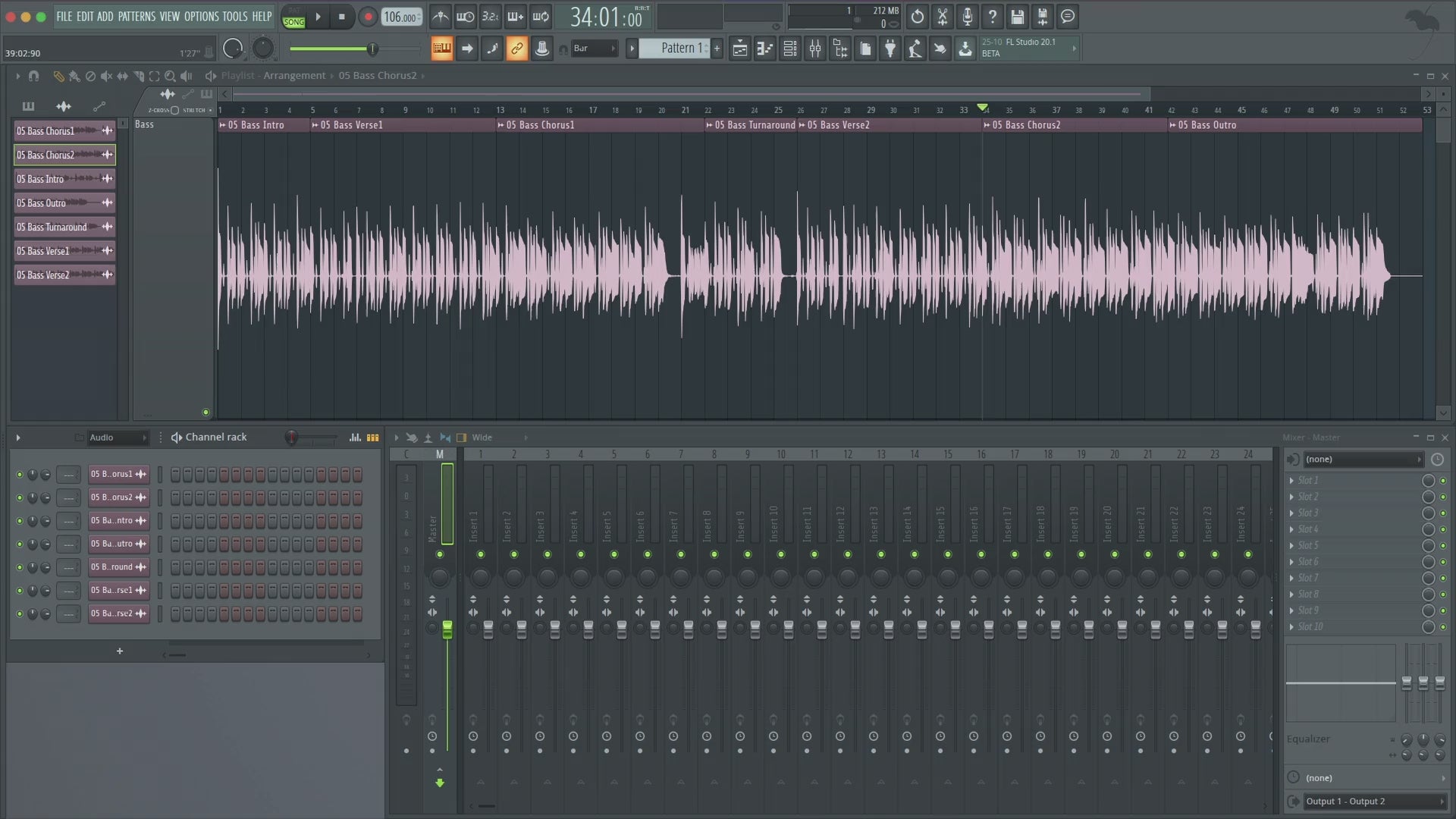Switch between PAT and SONG mode
1456x819 pixels.
[293, 17]
